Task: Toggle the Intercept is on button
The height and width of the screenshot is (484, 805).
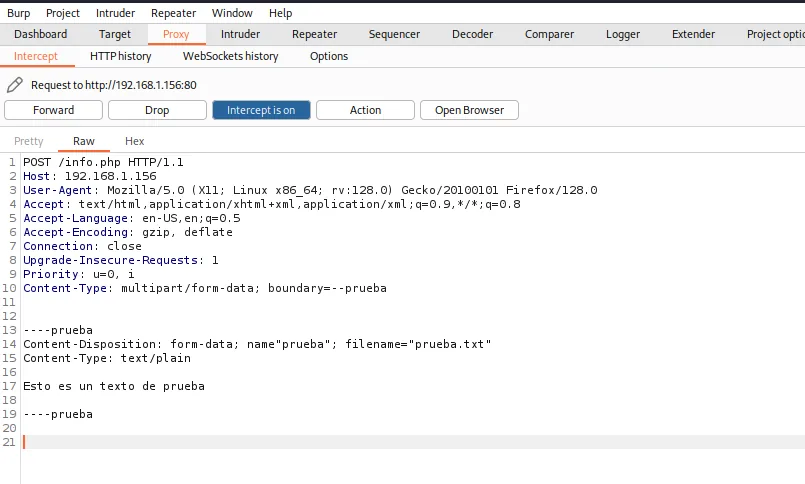Action: 261,110
